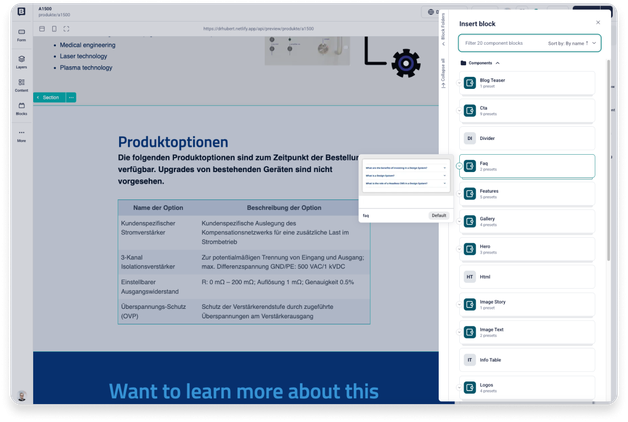This screenshot has width=628, height=422.
Task: Click the gear graphic in the preview
Action: [406, 63]
